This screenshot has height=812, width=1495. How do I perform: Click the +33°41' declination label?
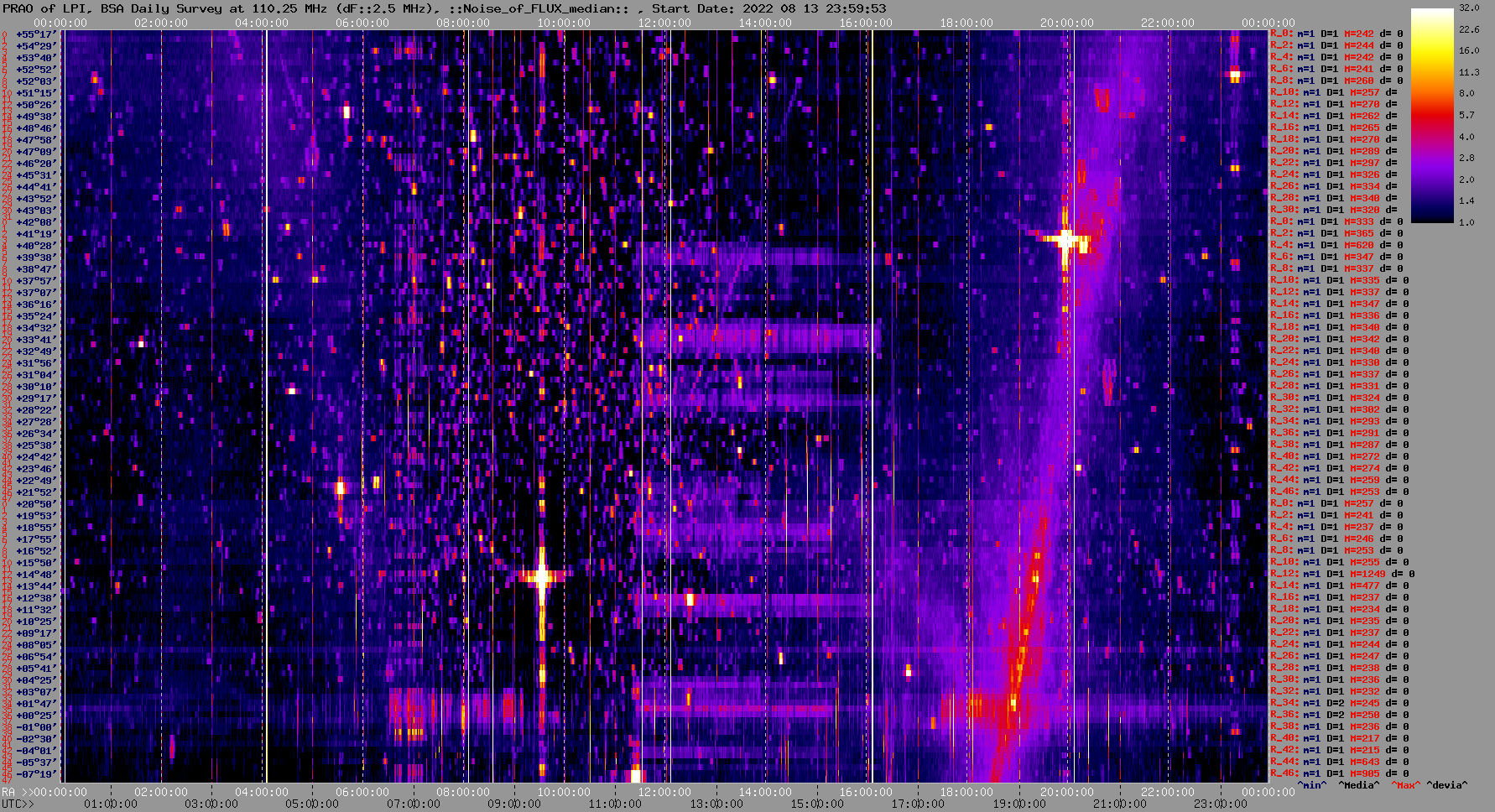point(36,339)
